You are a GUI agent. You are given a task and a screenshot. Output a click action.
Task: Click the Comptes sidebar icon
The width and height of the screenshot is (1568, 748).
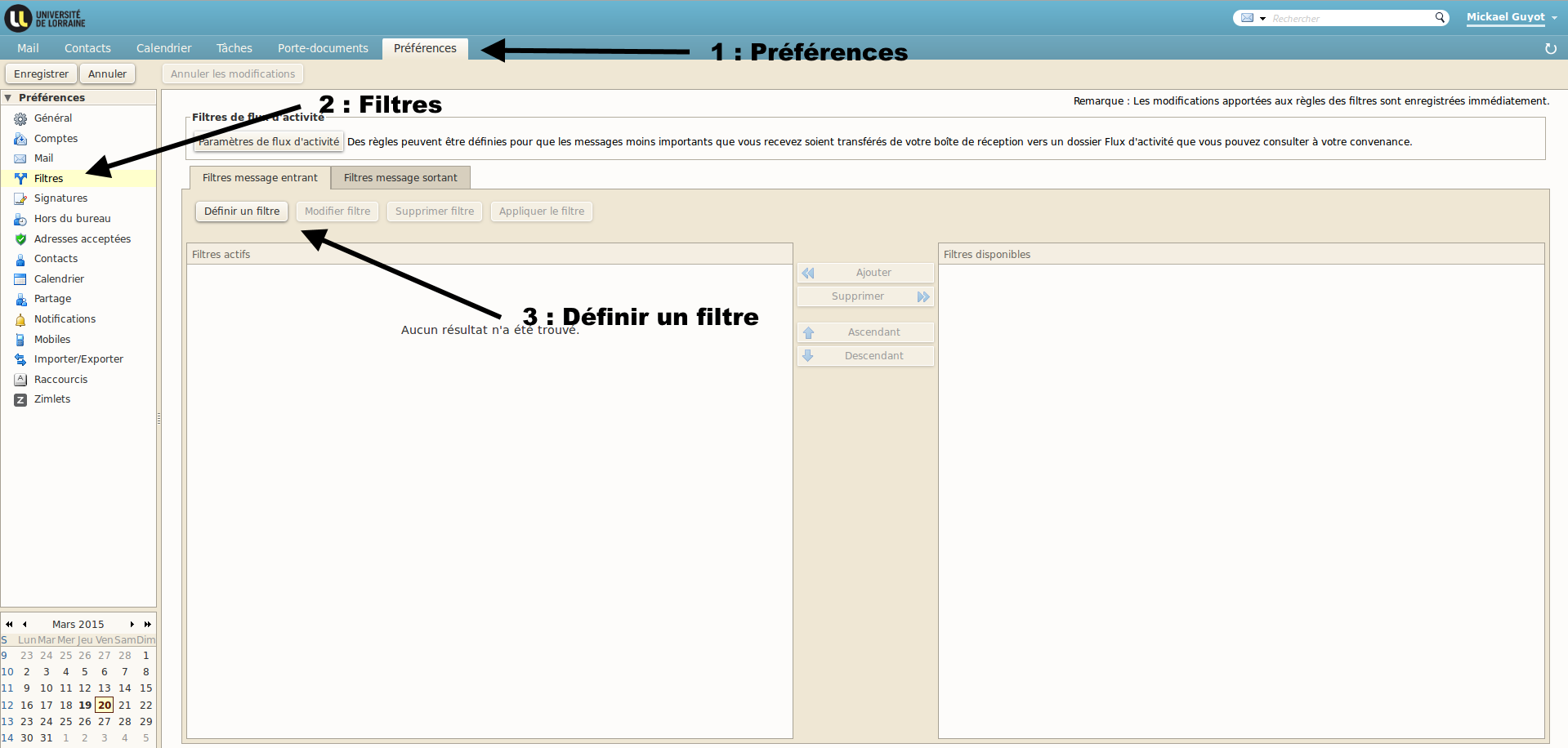point(20,139)
